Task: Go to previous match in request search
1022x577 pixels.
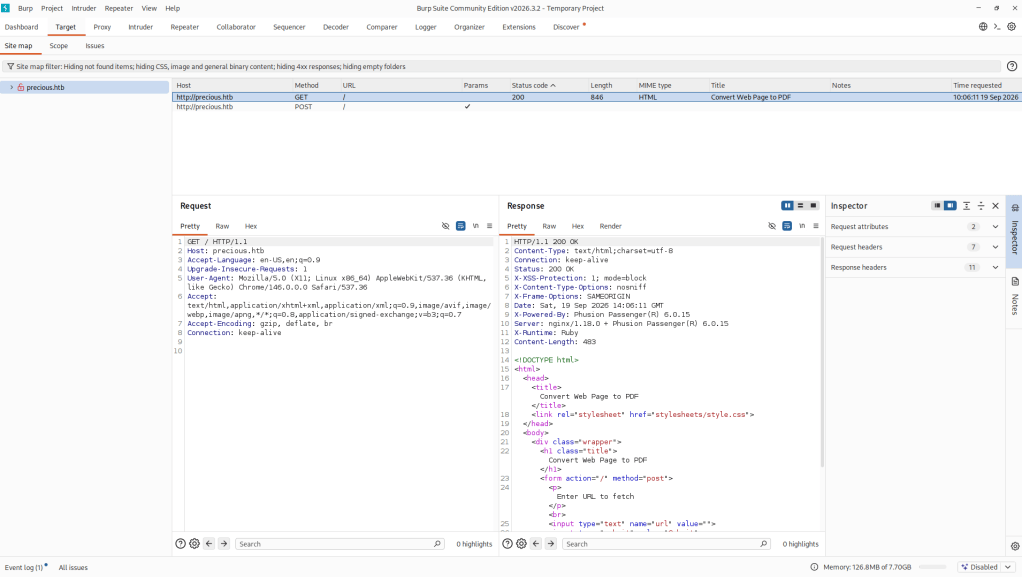Action: tap(209, 544)
